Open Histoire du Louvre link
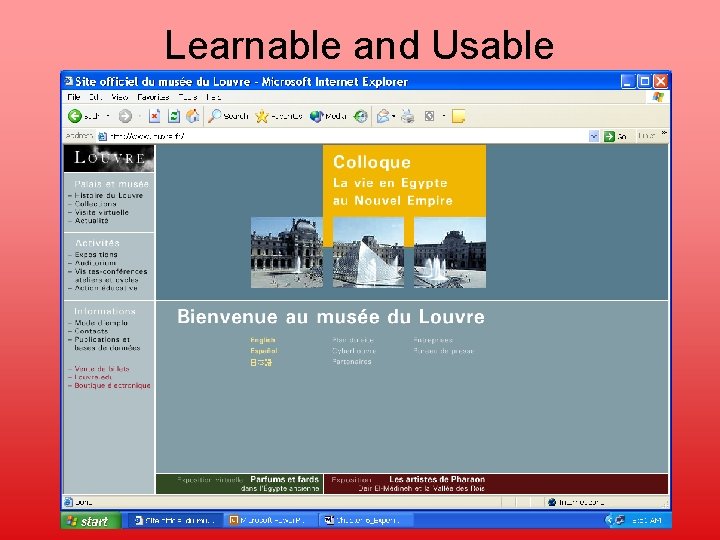 (x=109, y=196)
